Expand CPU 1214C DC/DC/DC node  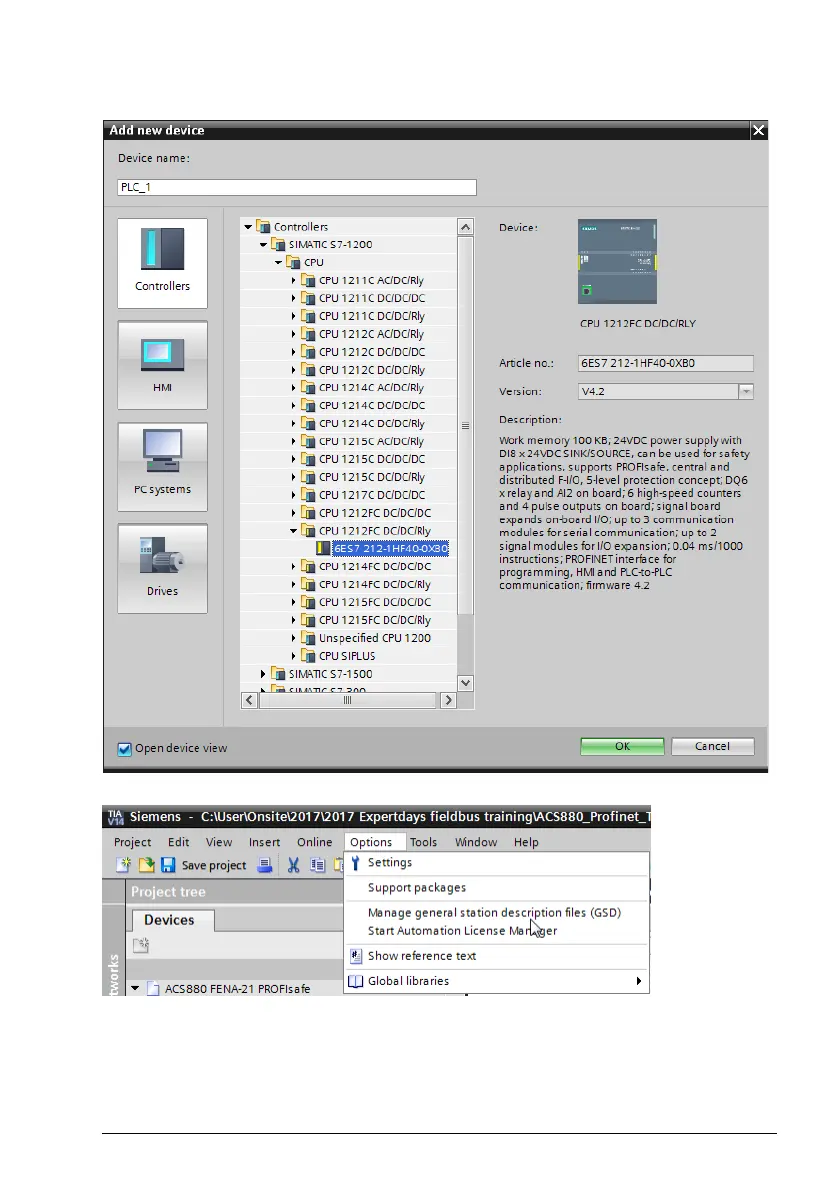click(294, 405)
